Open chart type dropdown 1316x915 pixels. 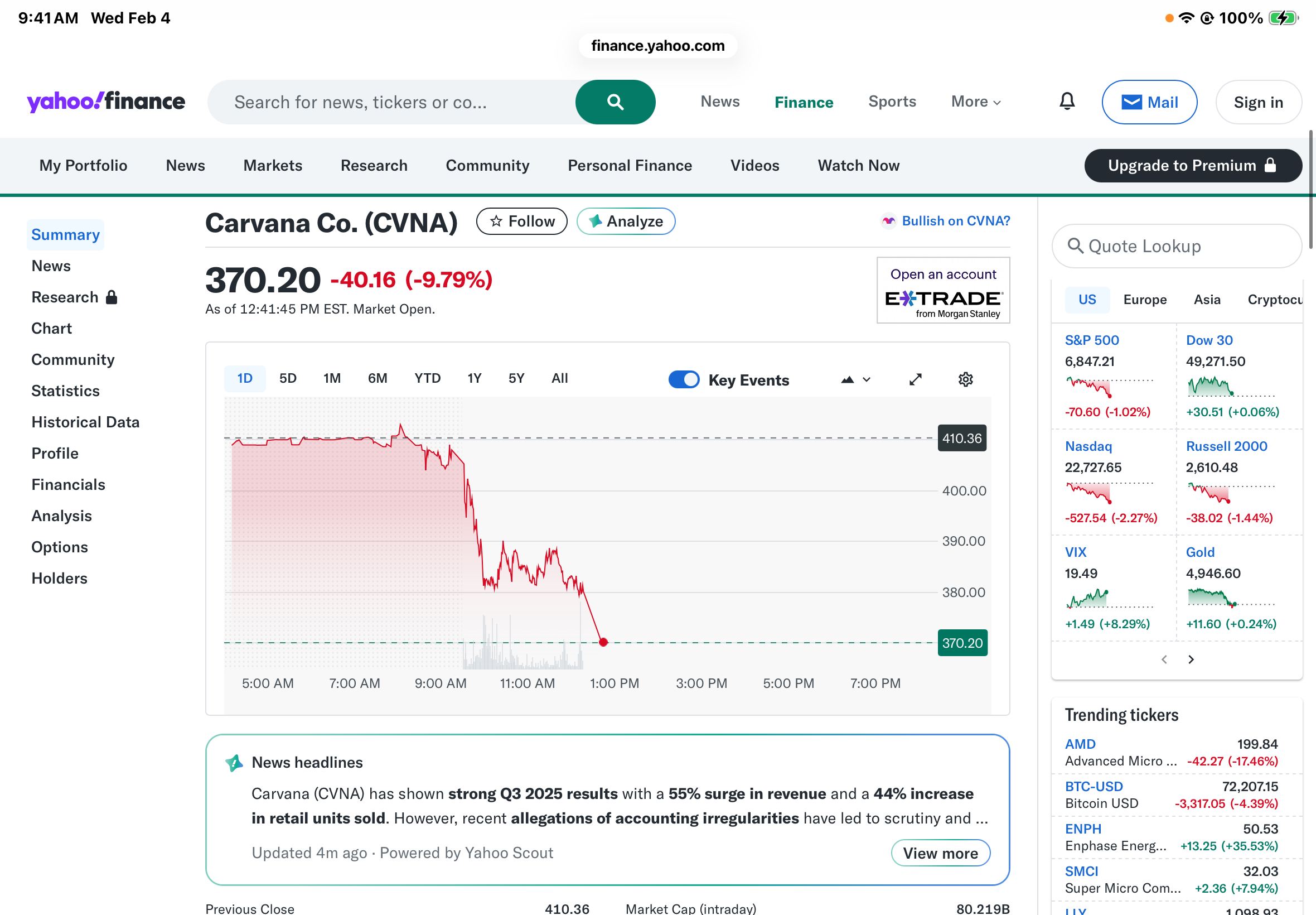pyautogui.click(x=855, y=379)
